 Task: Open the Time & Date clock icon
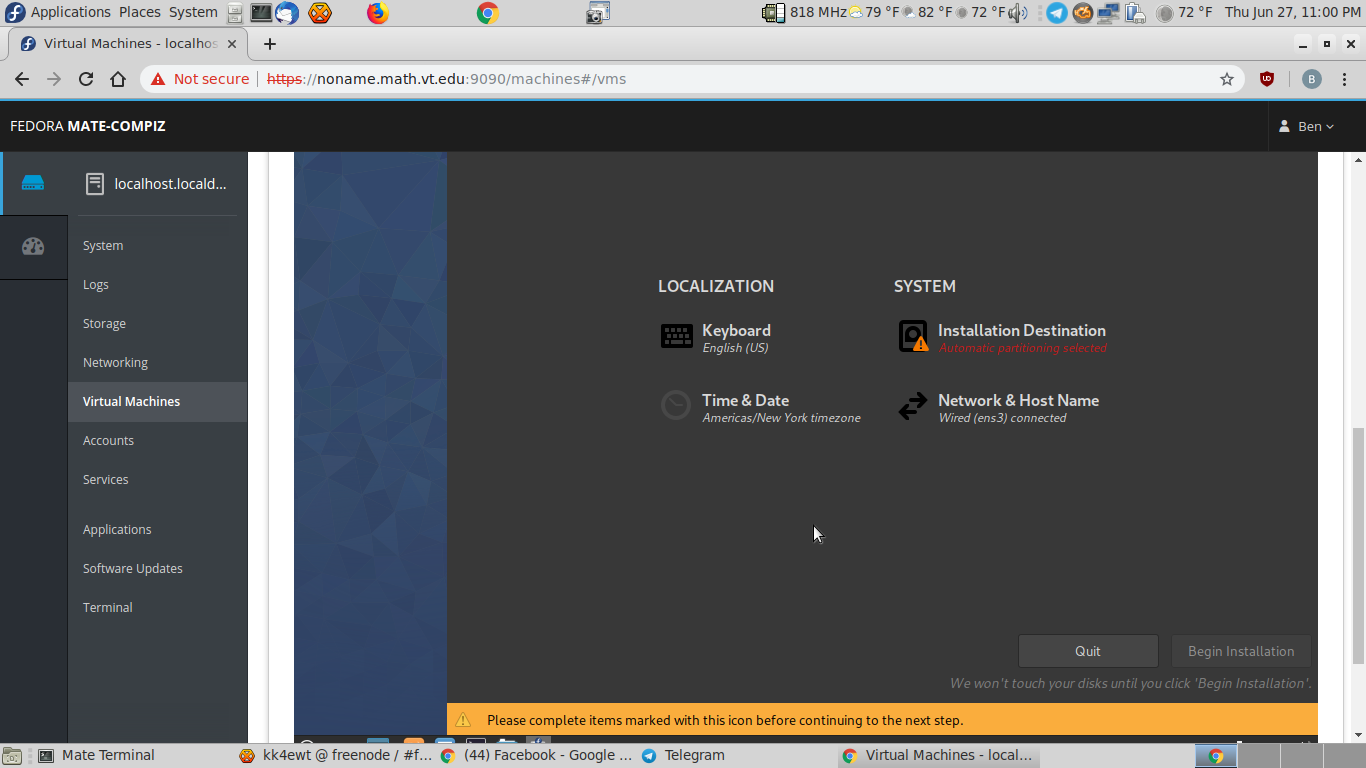[676, 405]
